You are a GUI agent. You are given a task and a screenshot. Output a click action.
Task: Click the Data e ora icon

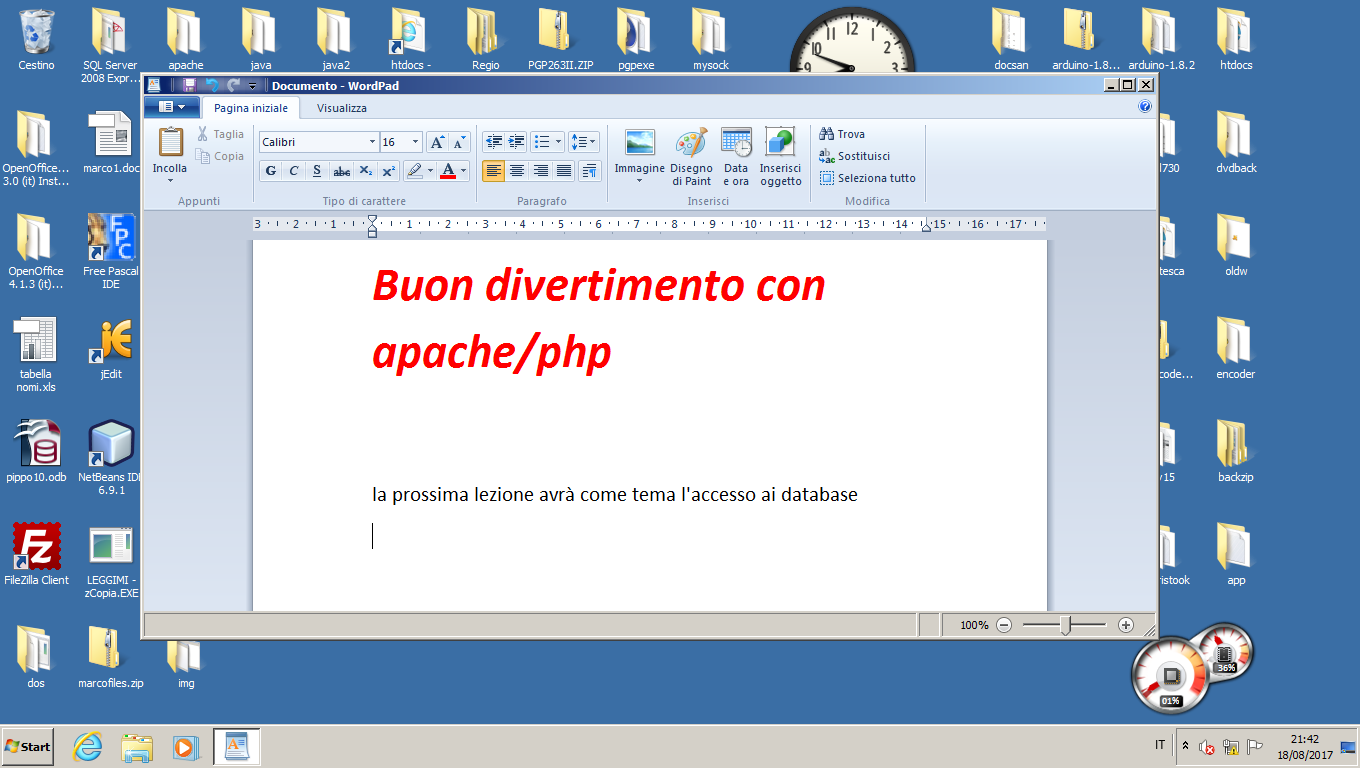(736, 157)
